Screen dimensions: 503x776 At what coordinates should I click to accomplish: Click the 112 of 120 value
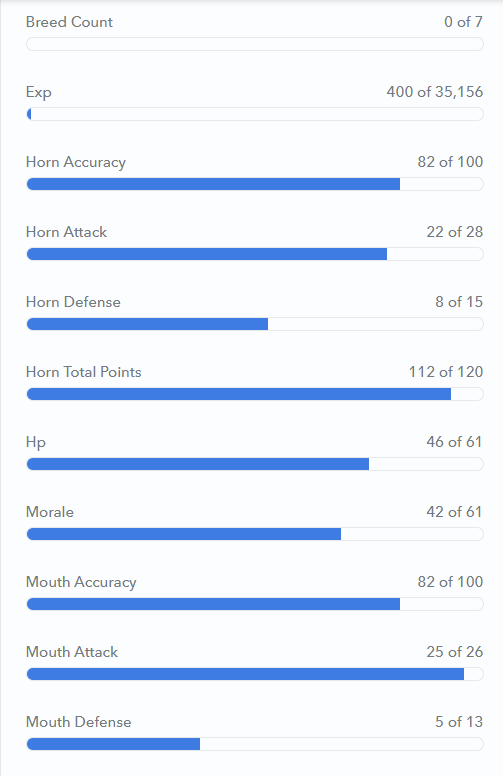[446, 372]
